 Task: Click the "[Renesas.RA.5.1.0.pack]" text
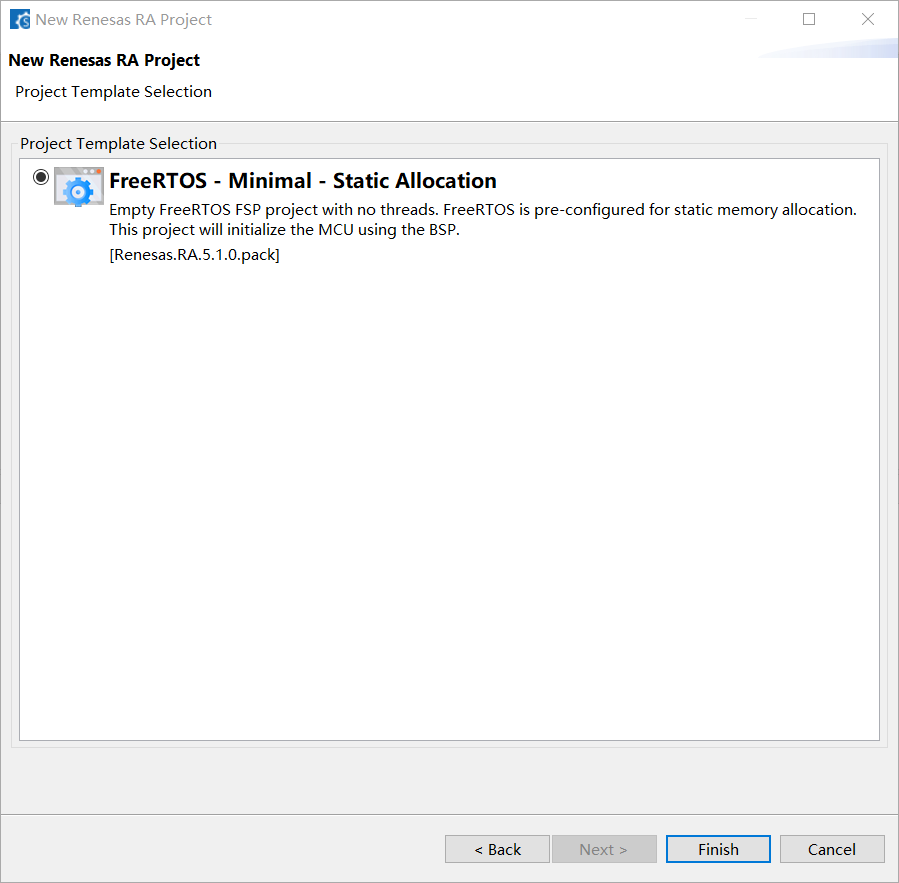(194, 255)
